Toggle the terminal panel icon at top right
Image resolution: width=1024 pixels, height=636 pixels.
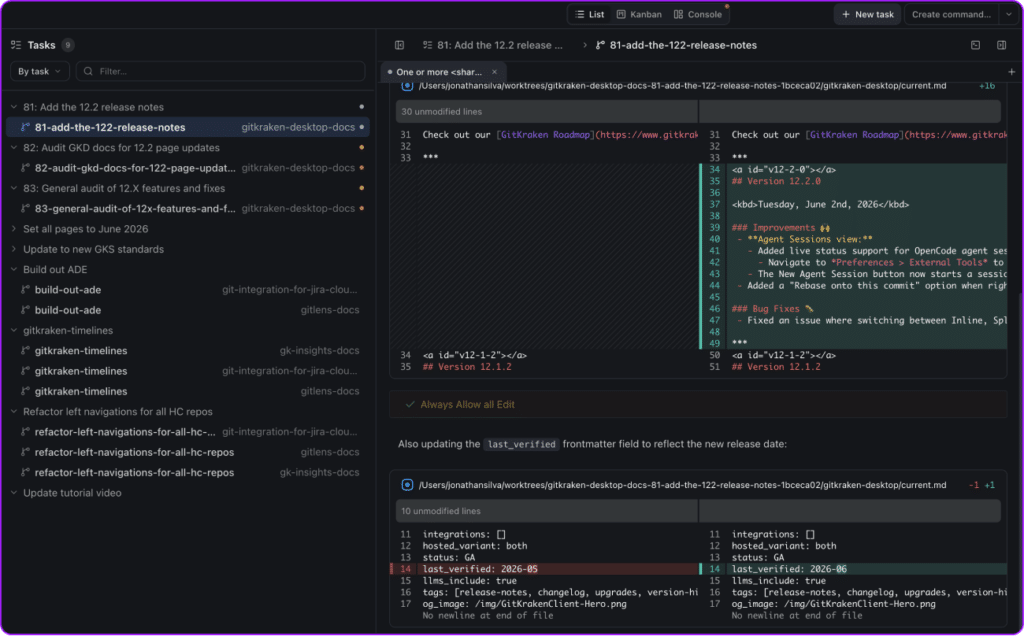[x=975, y=45]
